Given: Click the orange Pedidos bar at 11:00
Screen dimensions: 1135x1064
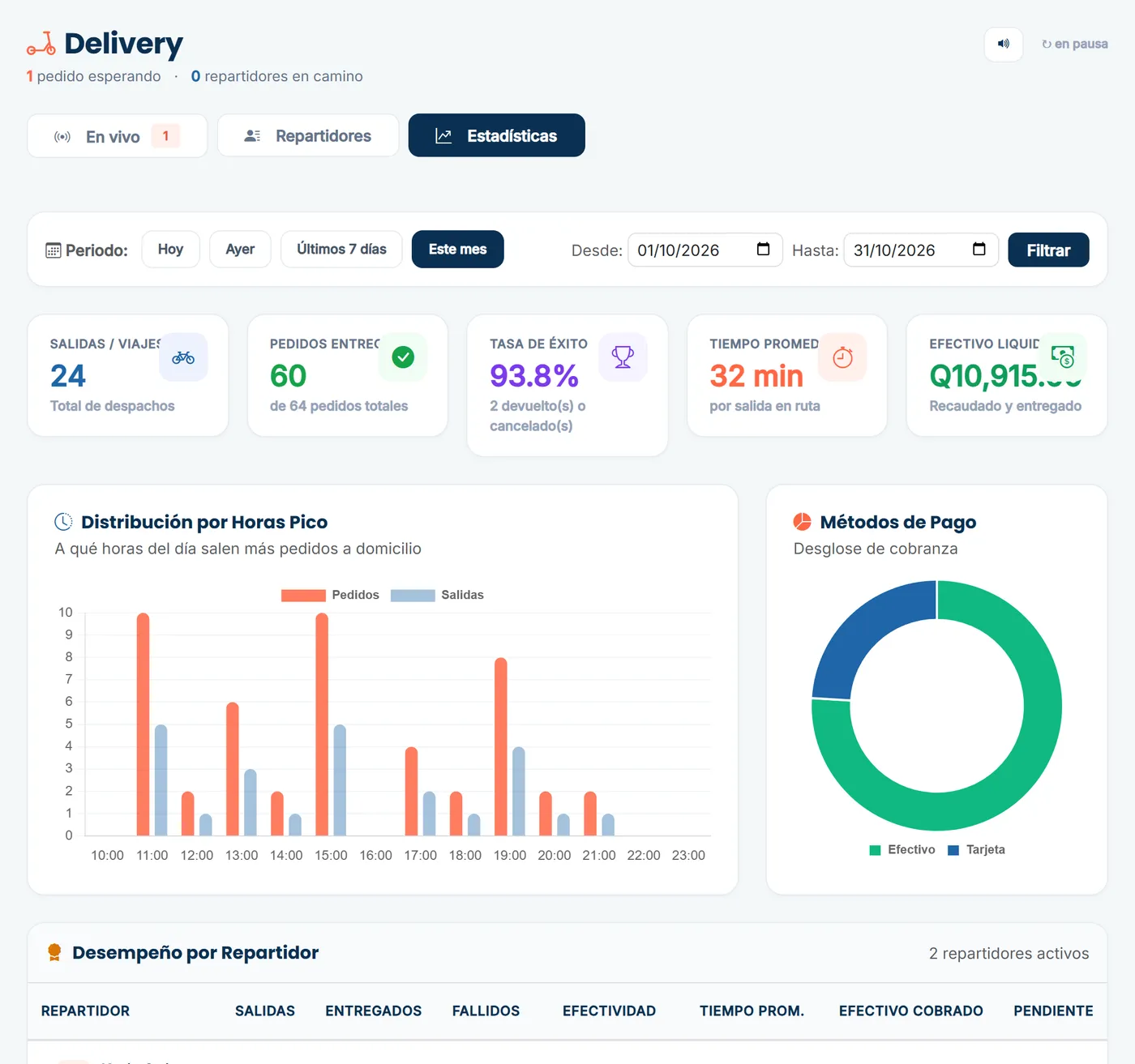Looking at the screenshot, I should [143, 724].
